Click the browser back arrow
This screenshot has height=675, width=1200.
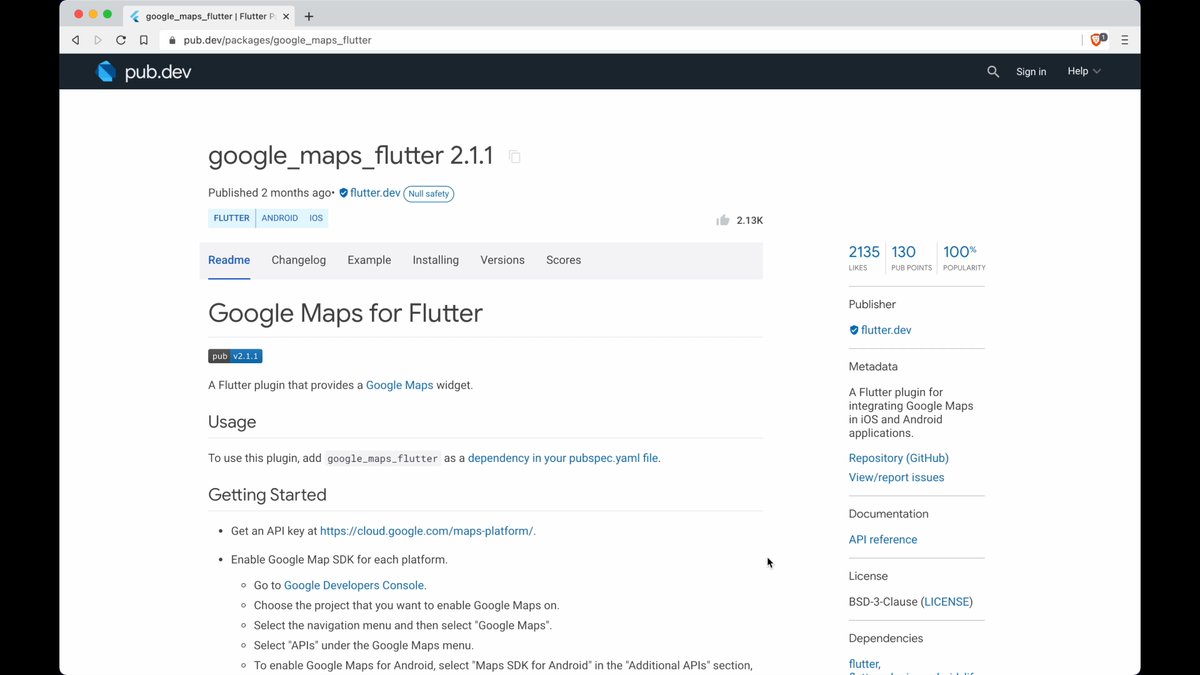tap(76, 40)
